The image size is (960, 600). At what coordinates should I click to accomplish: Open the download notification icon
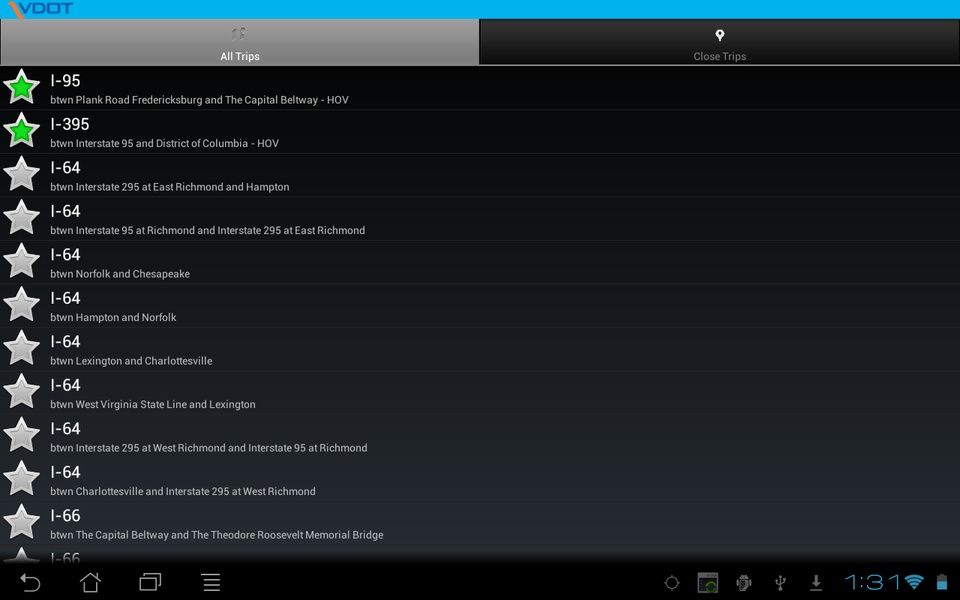click(x=816, y=583)
